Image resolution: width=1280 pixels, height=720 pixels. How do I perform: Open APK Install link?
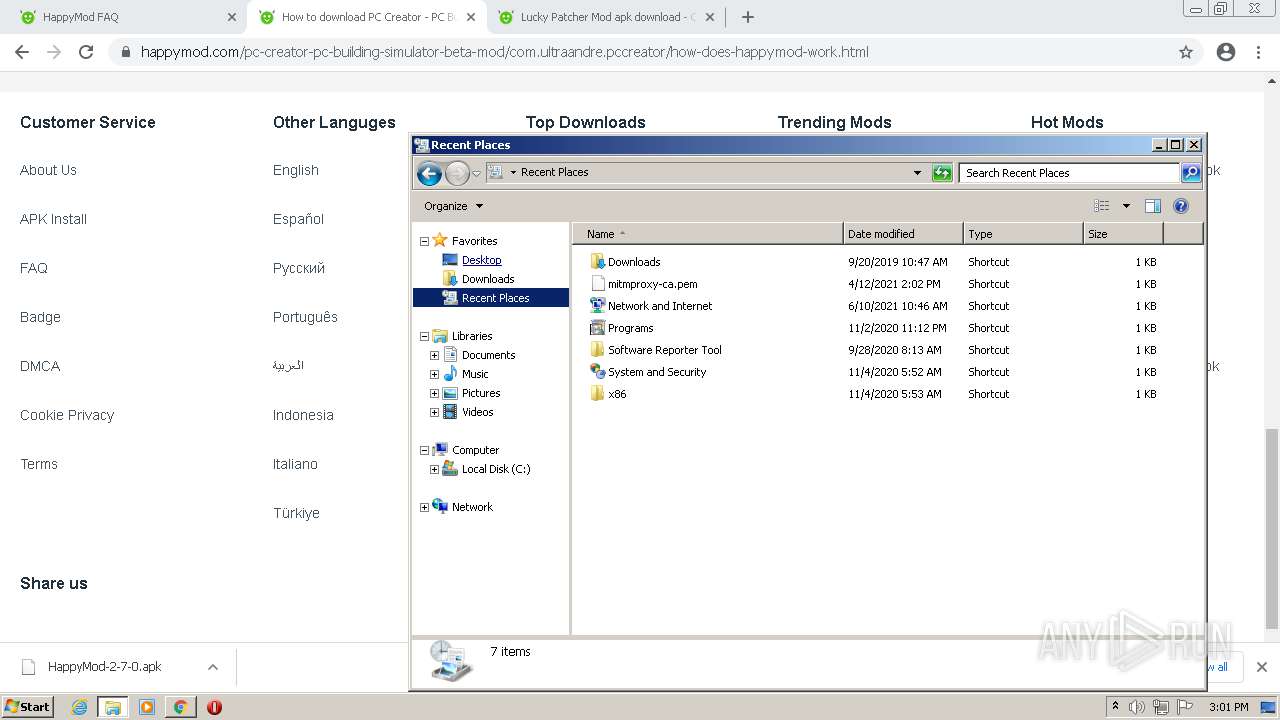click(53, 219)
